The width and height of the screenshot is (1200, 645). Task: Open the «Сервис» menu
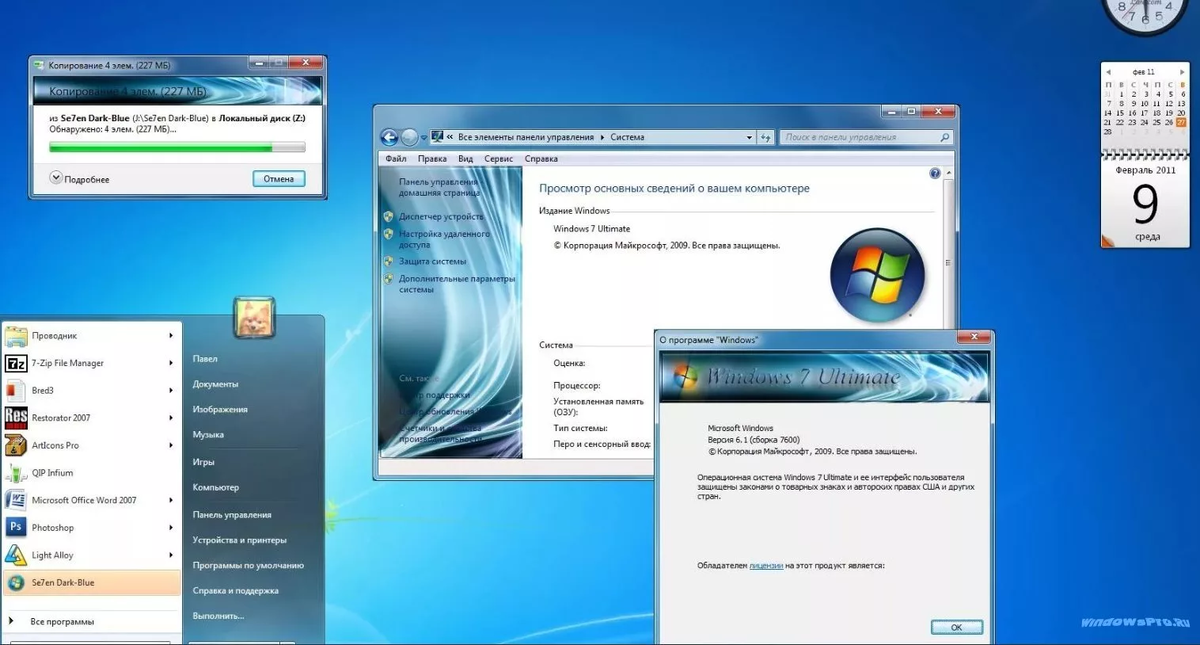click(499, 158)
